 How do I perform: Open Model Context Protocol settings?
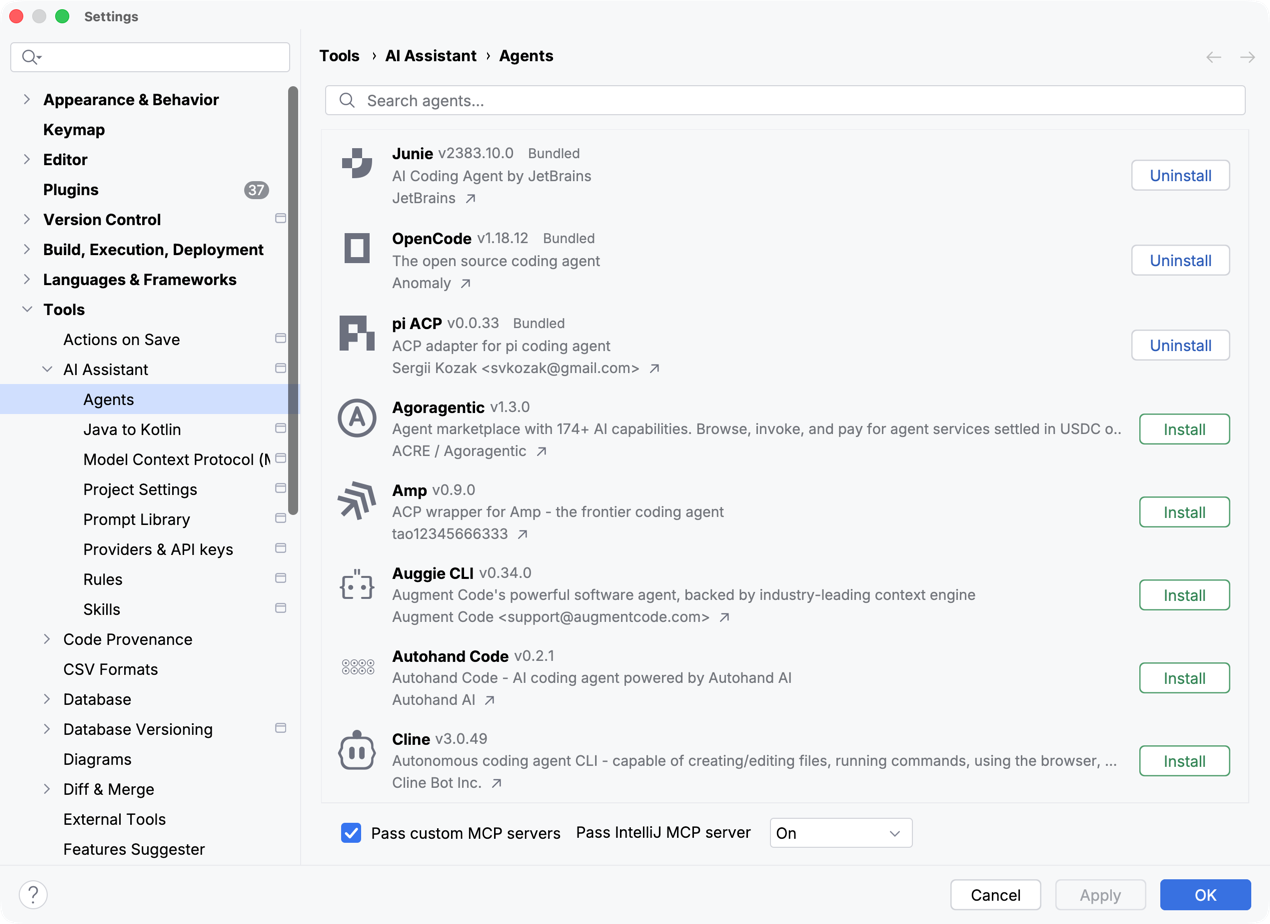coord(176,460)
